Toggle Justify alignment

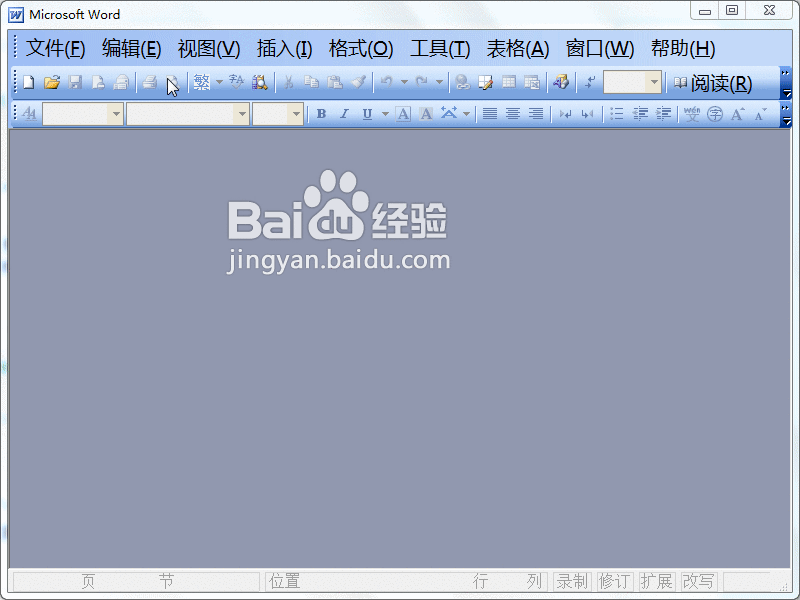[x=490, y=113]
